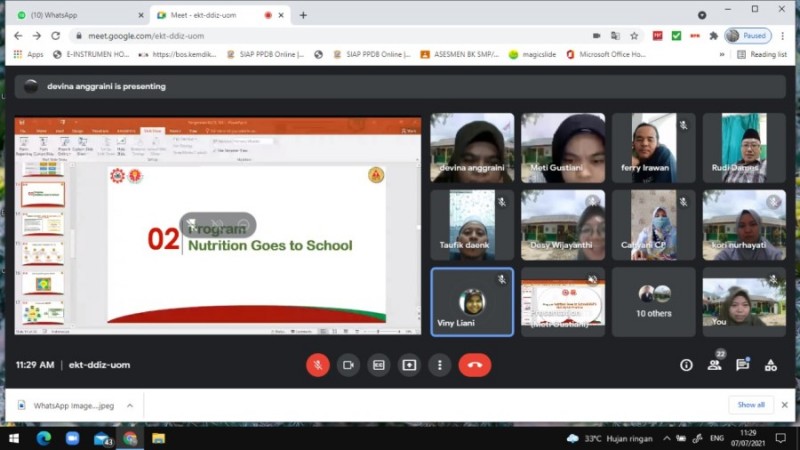Open the Meet activities icon
800x450 pixels.
(x=770, y=365)
